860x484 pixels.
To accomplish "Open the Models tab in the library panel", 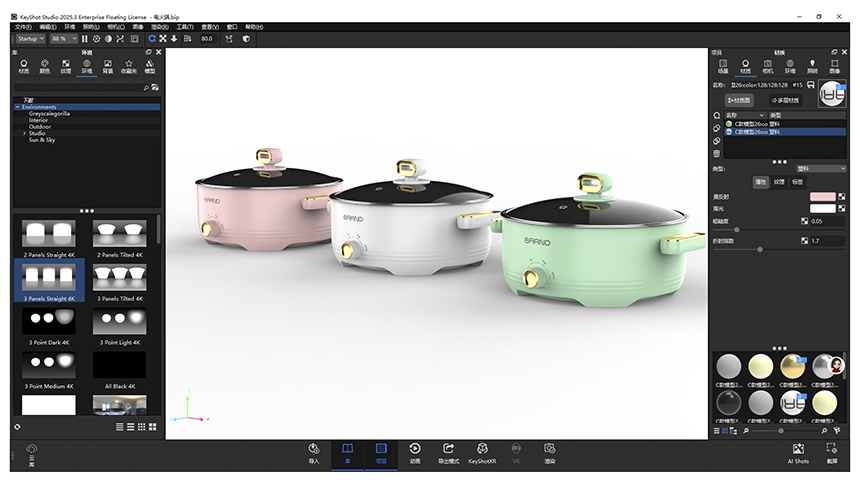I will 150,67.
